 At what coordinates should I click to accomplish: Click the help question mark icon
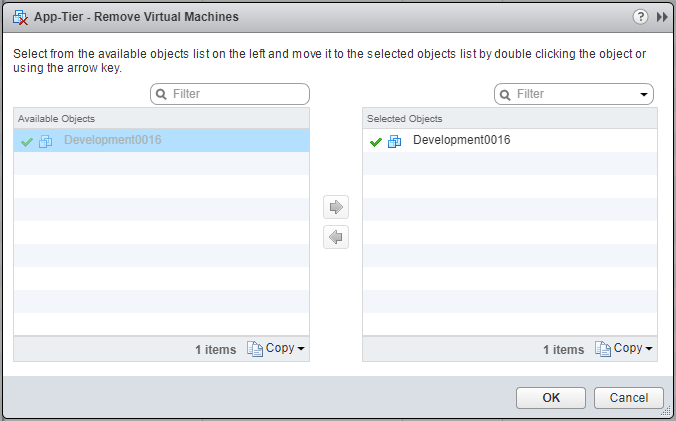[x=640, y=18]
